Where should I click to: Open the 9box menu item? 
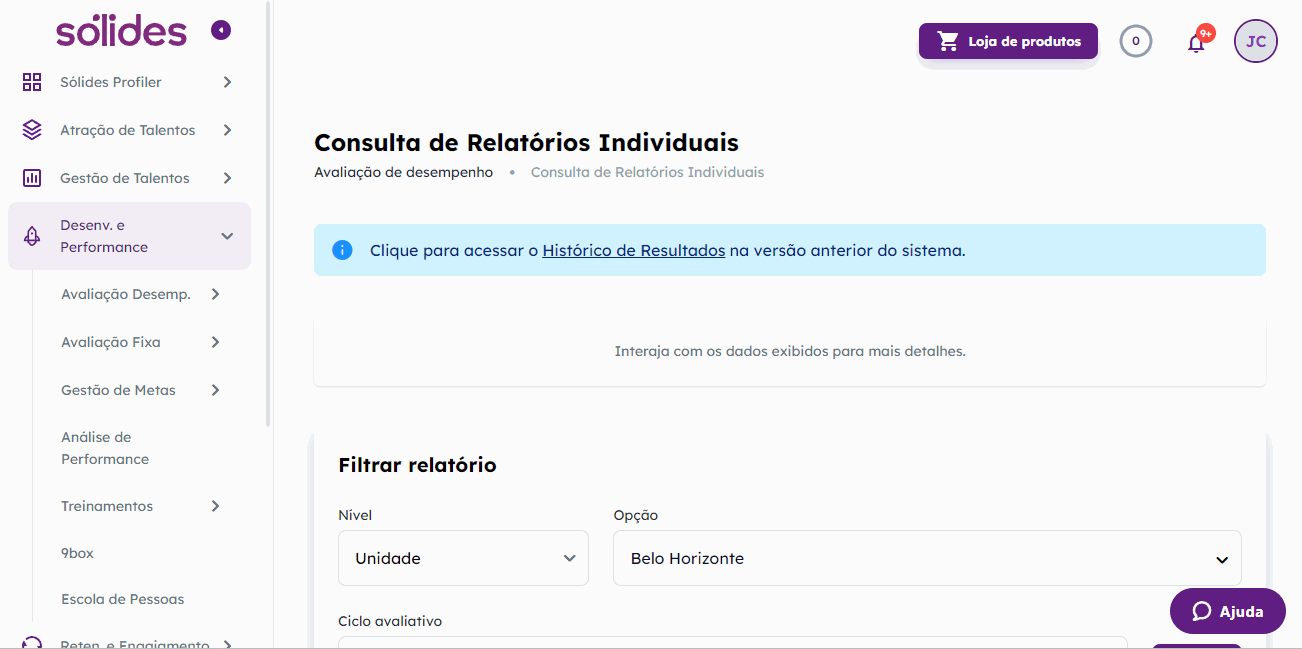[x=77, y=553]
